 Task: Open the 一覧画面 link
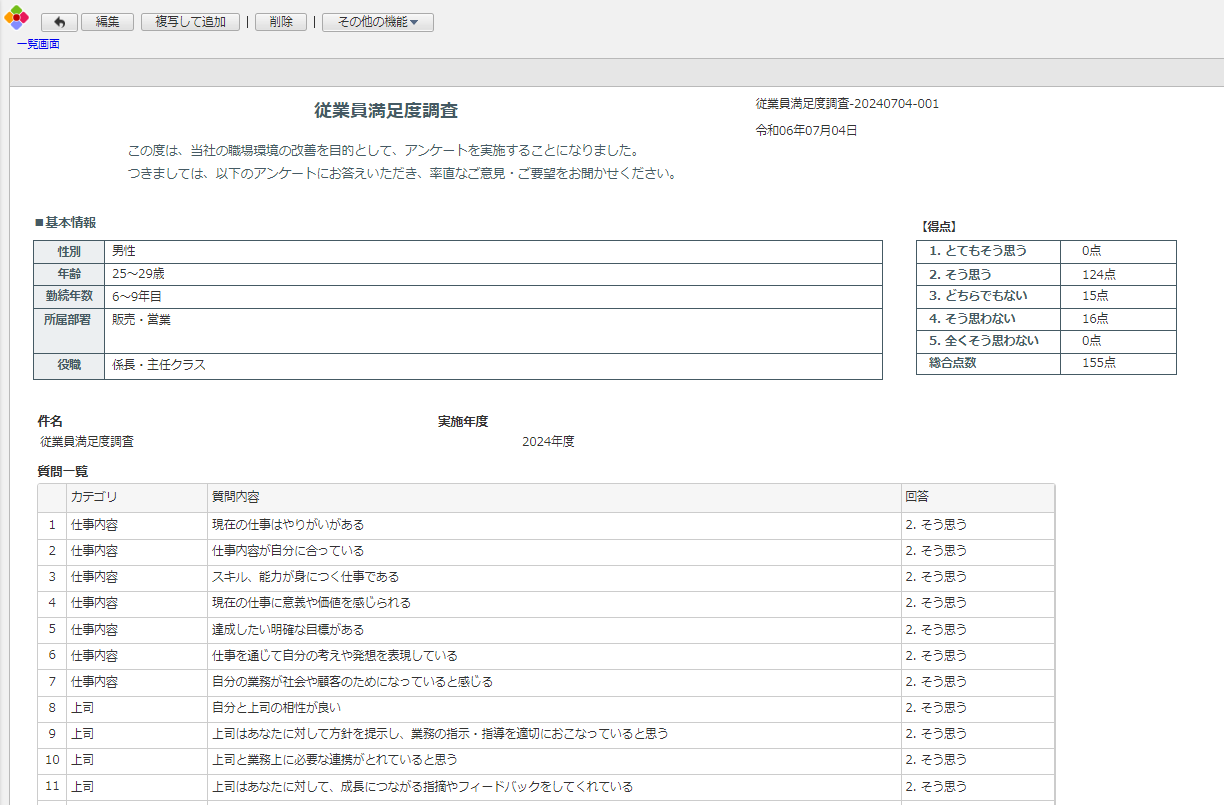pyautogui.click(x=38, y=44)
